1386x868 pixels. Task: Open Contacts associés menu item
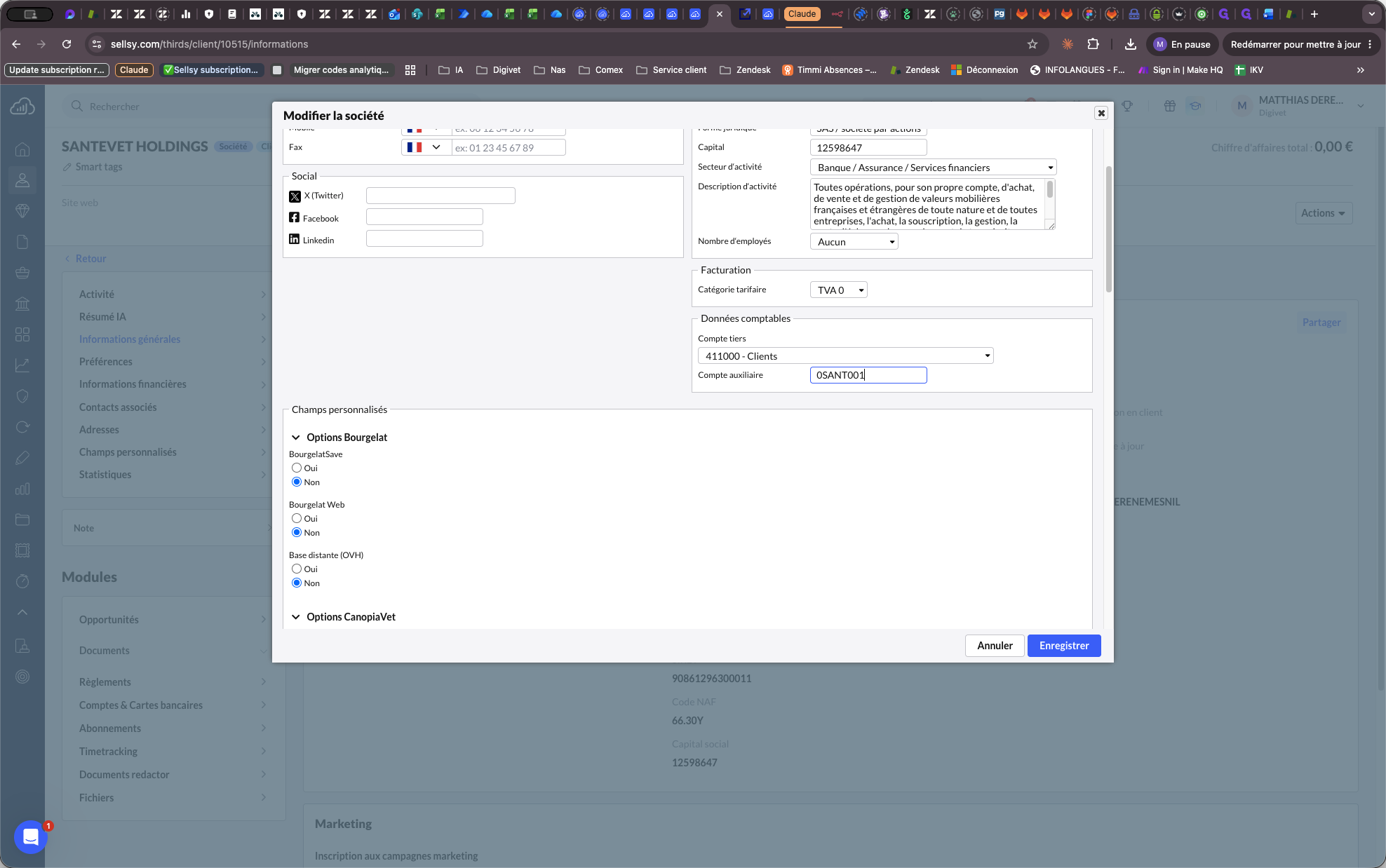(x=173, y=407)
